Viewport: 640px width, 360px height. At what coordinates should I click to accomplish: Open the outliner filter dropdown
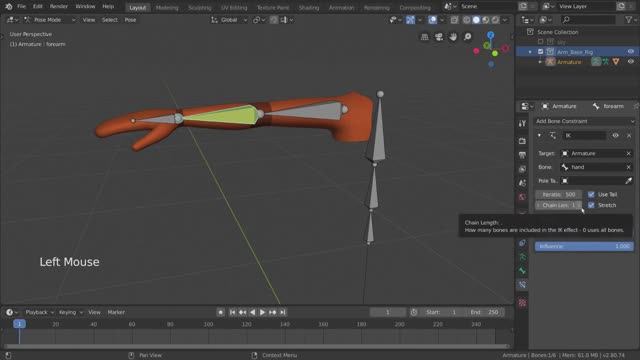point(630,20)
